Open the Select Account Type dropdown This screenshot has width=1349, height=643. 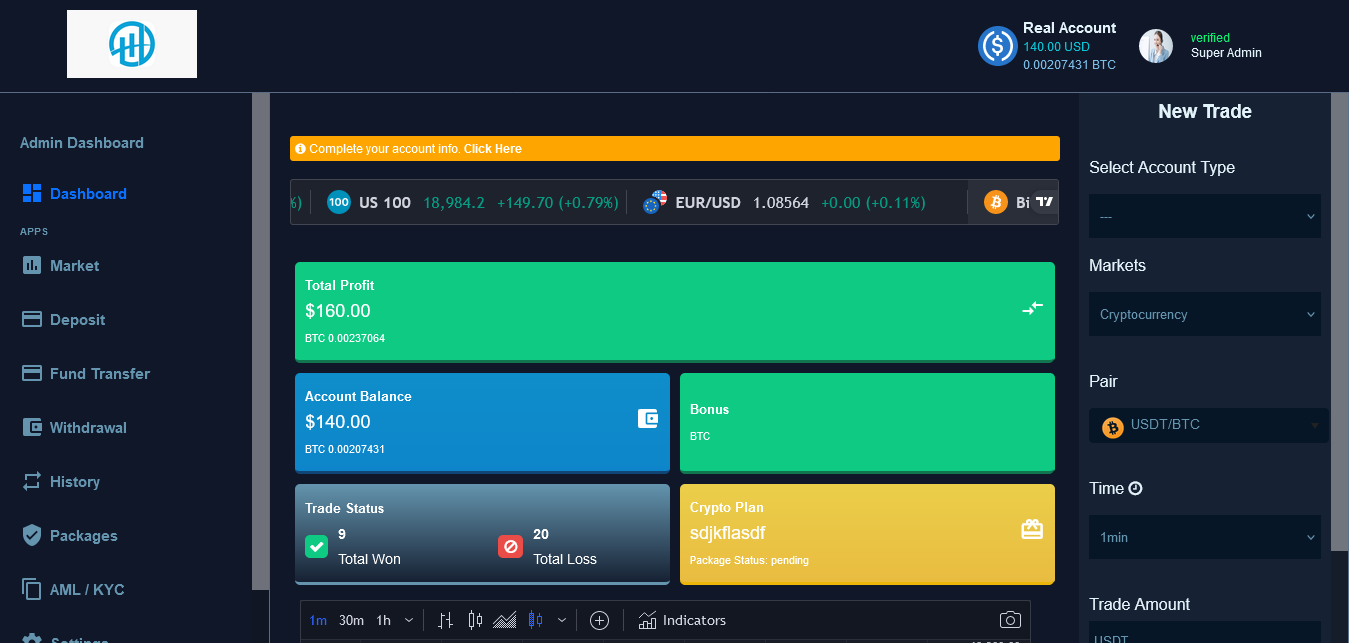(x=1204, y=216)
